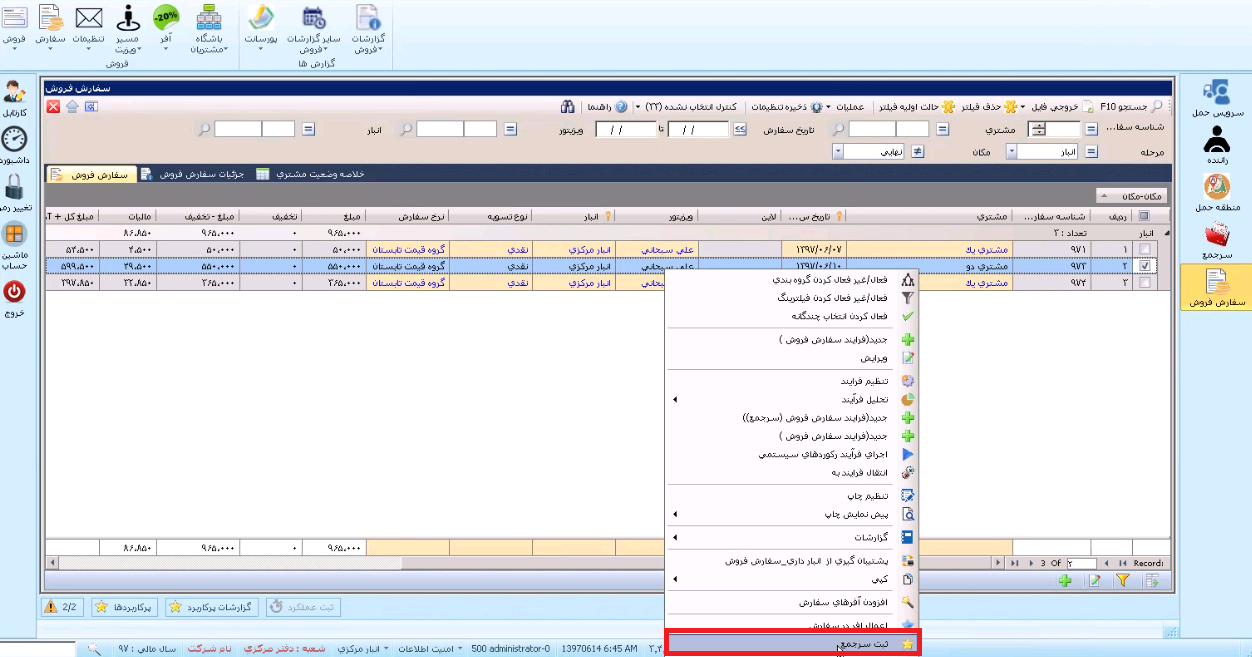Click the تاریخ سفارش start date field
The height and width of the screenshot is (657, 1252).
[698, 129]
